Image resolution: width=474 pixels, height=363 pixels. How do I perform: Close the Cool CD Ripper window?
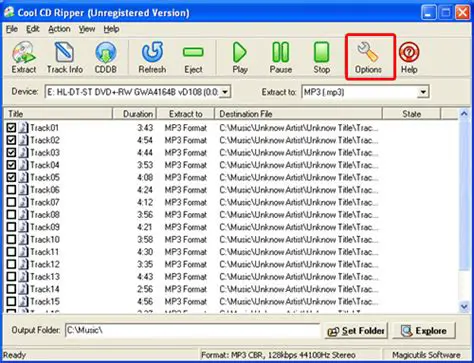pyautogui.click(x=463, y=13)
